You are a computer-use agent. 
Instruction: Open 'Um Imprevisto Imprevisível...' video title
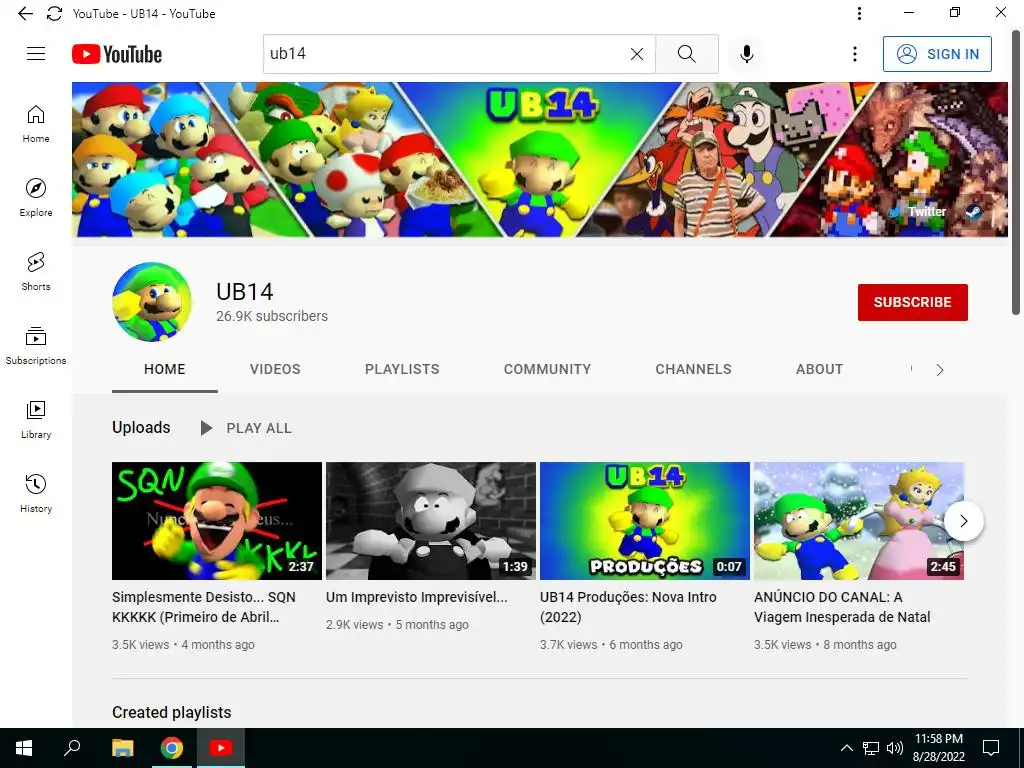coord(417,598)
